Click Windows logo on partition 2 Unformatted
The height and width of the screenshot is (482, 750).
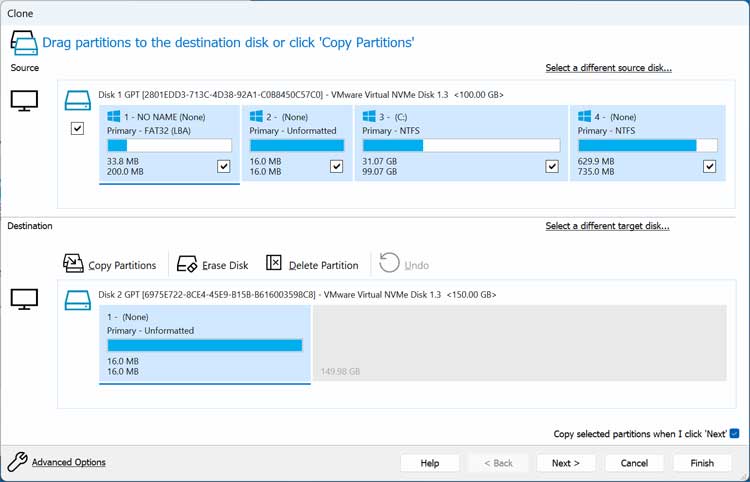pyautogui.click(x=256, y=116)
